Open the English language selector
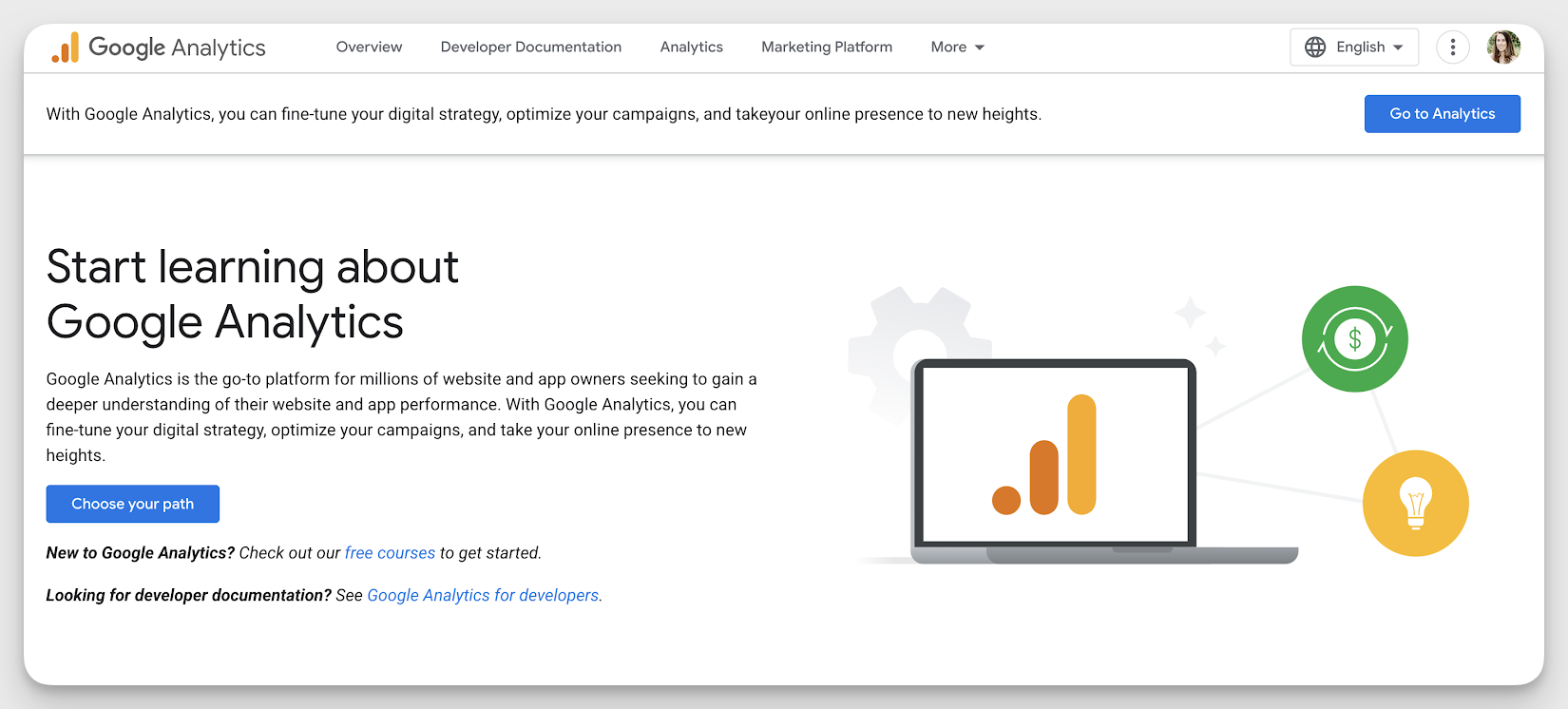The height and width of the screenshot is (709, 1568). click(x=1354, y=48)
